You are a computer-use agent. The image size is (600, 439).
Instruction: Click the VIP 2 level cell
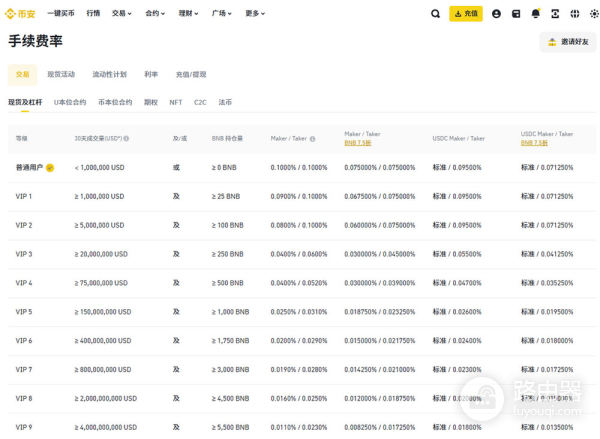point(24,225)
